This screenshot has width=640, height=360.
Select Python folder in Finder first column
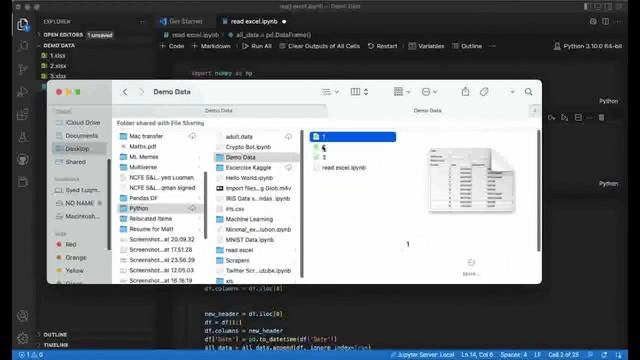coord(159,208)
